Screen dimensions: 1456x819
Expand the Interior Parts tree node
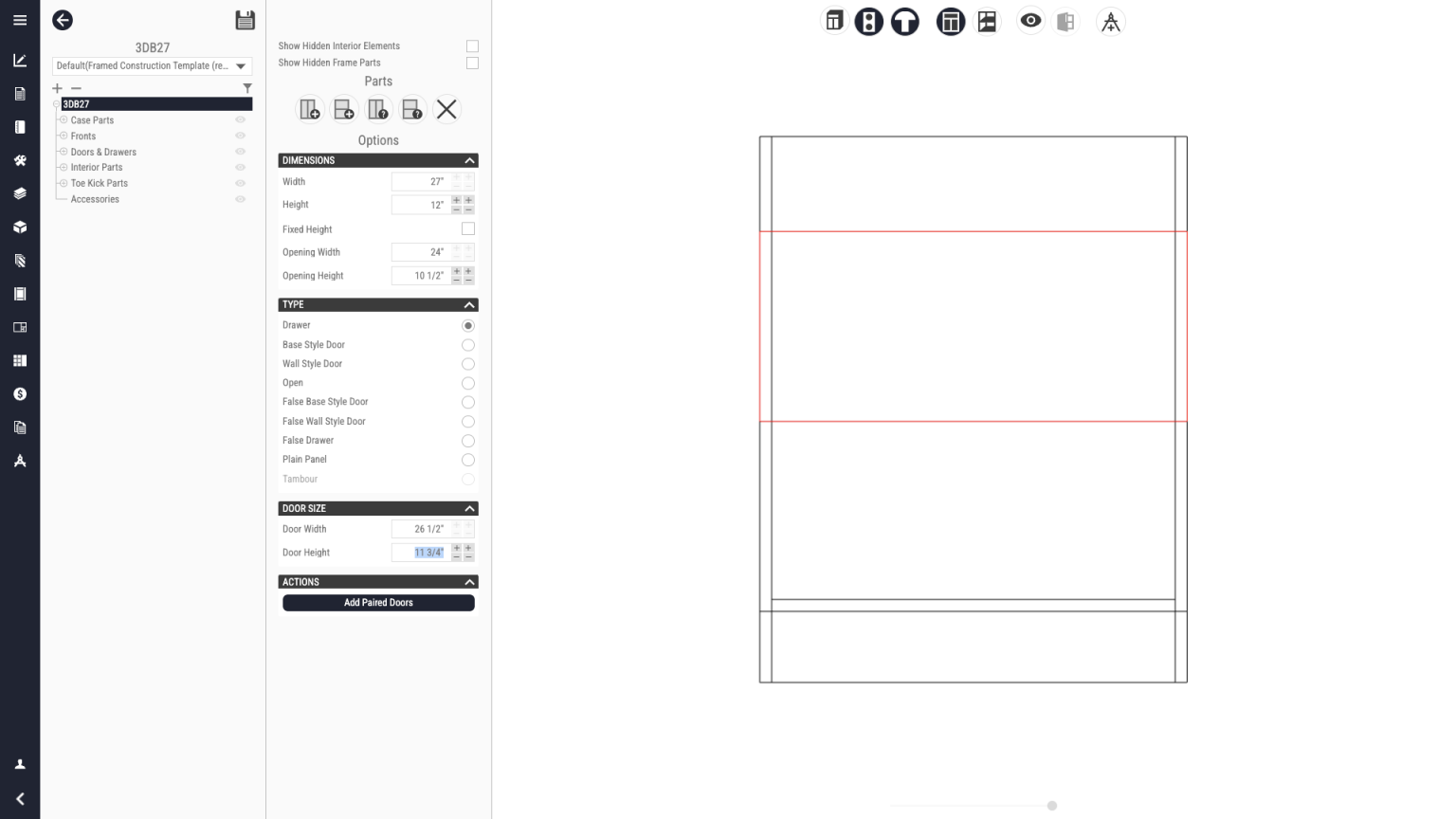[x=64, y=167]
